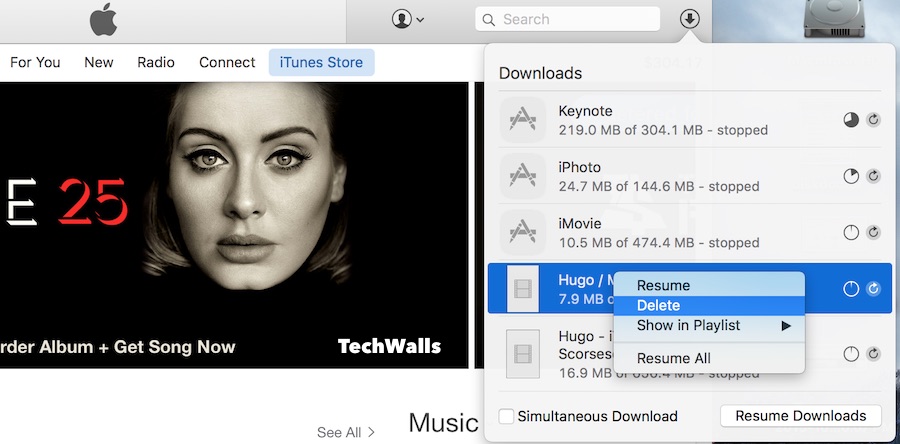Choose Delete from the context menu
Image resolution: width=900 pixels, height=444 pixels.
(x=709, y=305)
